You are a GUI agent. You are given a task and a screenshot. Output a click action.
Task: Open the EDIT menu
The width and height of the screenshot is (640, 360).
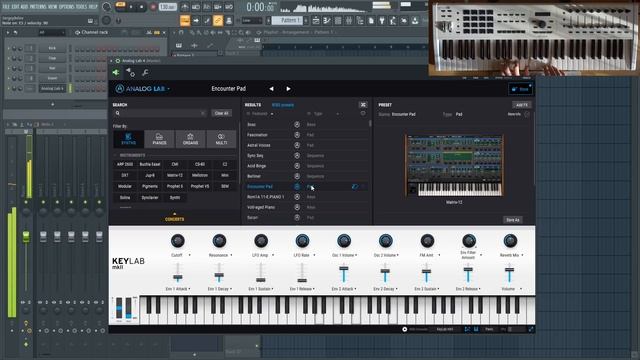(15, 7)
